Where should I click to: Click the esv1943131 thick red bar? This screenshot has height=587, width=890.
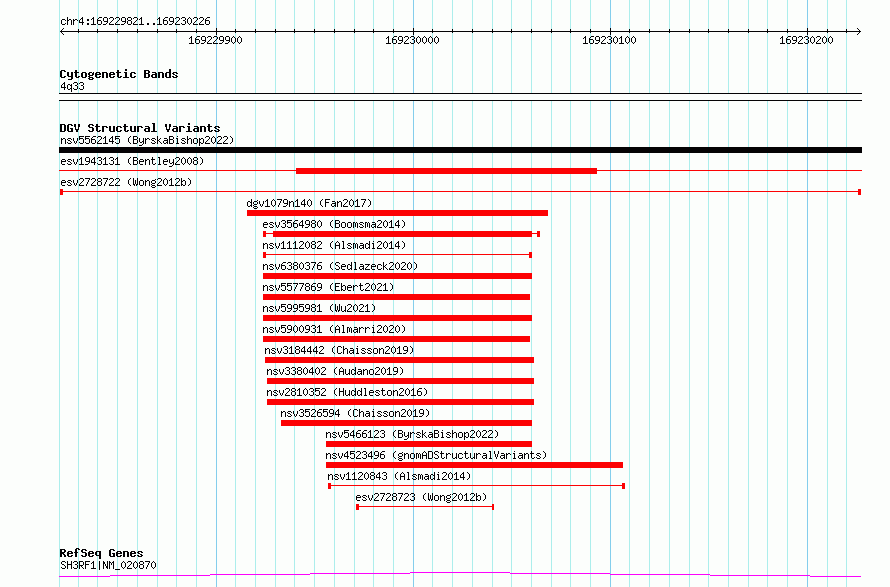[446, 171]
